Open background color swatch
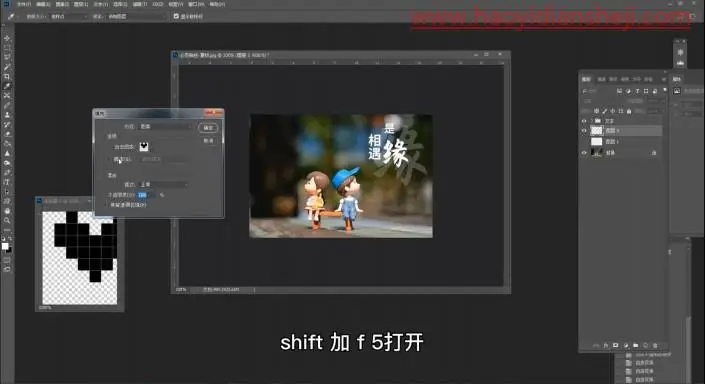Image resolution: width=705 pixels, height=384 pixels. click(x=9, y=250)
